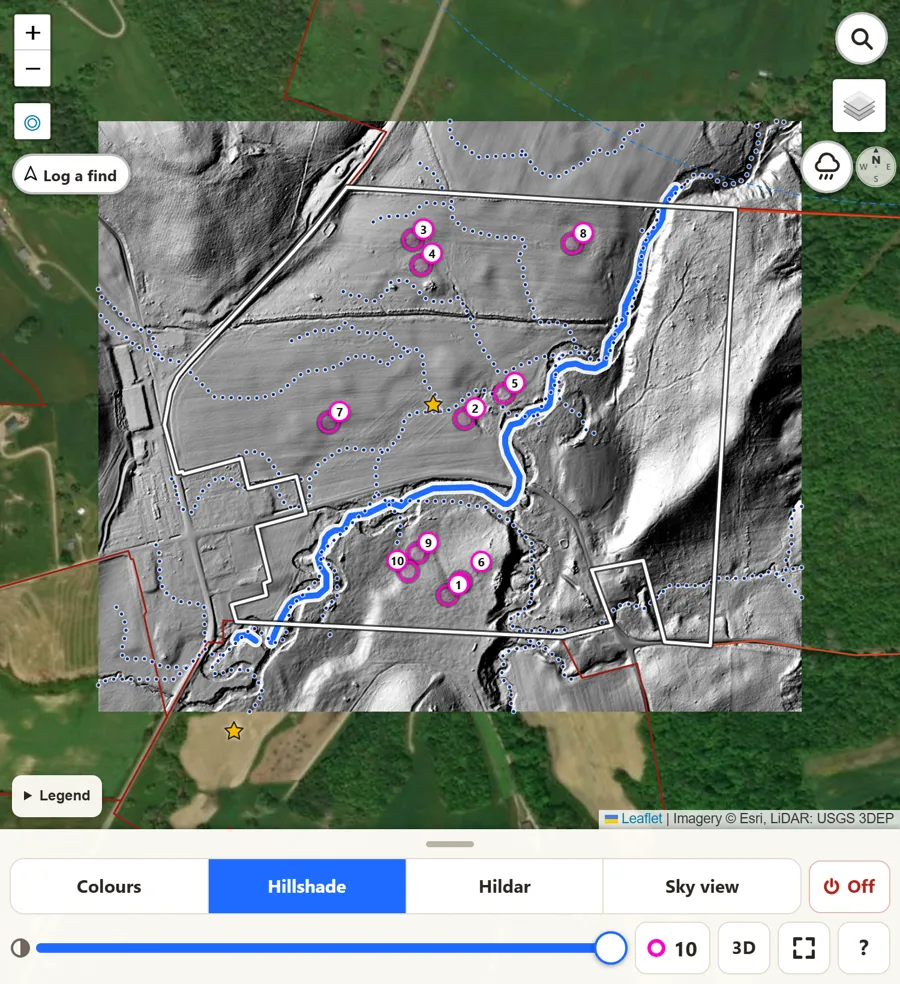Image resolution: width=900 pixels, height=984 pixels.
Task: Turn the LiDAR overlay off
Action: (849, 886)
